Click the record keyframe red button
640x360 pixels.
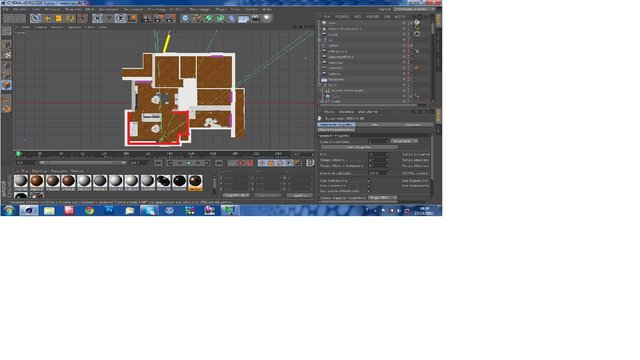click(x=241, y=163)
